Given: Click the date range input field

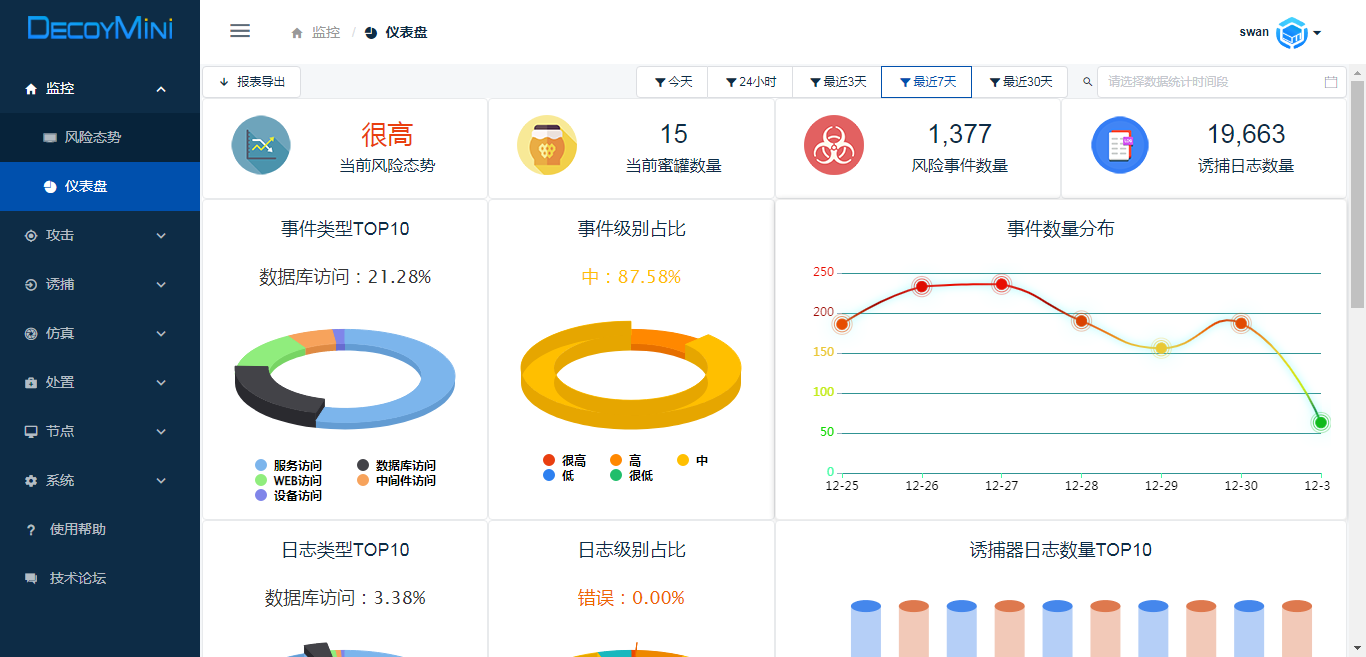Looking at the screenshot, I should pyautogui.click(x=1210, y=82).
